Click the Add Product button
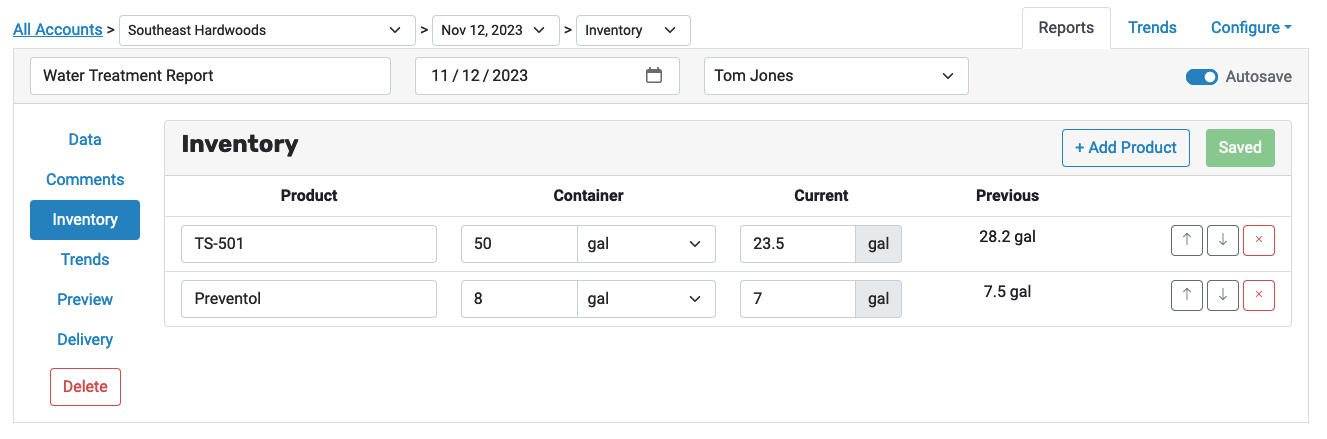Viewport: 1327px width, 439px height. tap(1126, 148)
